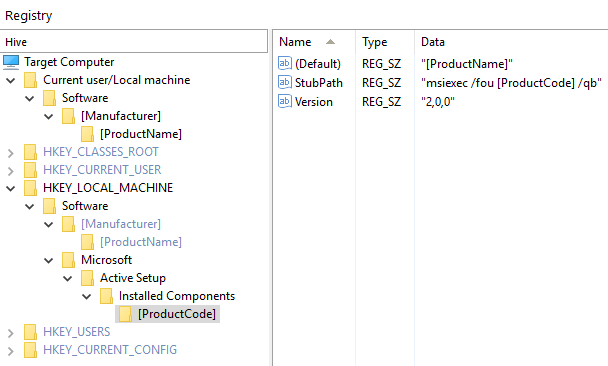Click the Version string value icon
The height and width of the screenshot is (366, 608).
click(x=285, y=101)
